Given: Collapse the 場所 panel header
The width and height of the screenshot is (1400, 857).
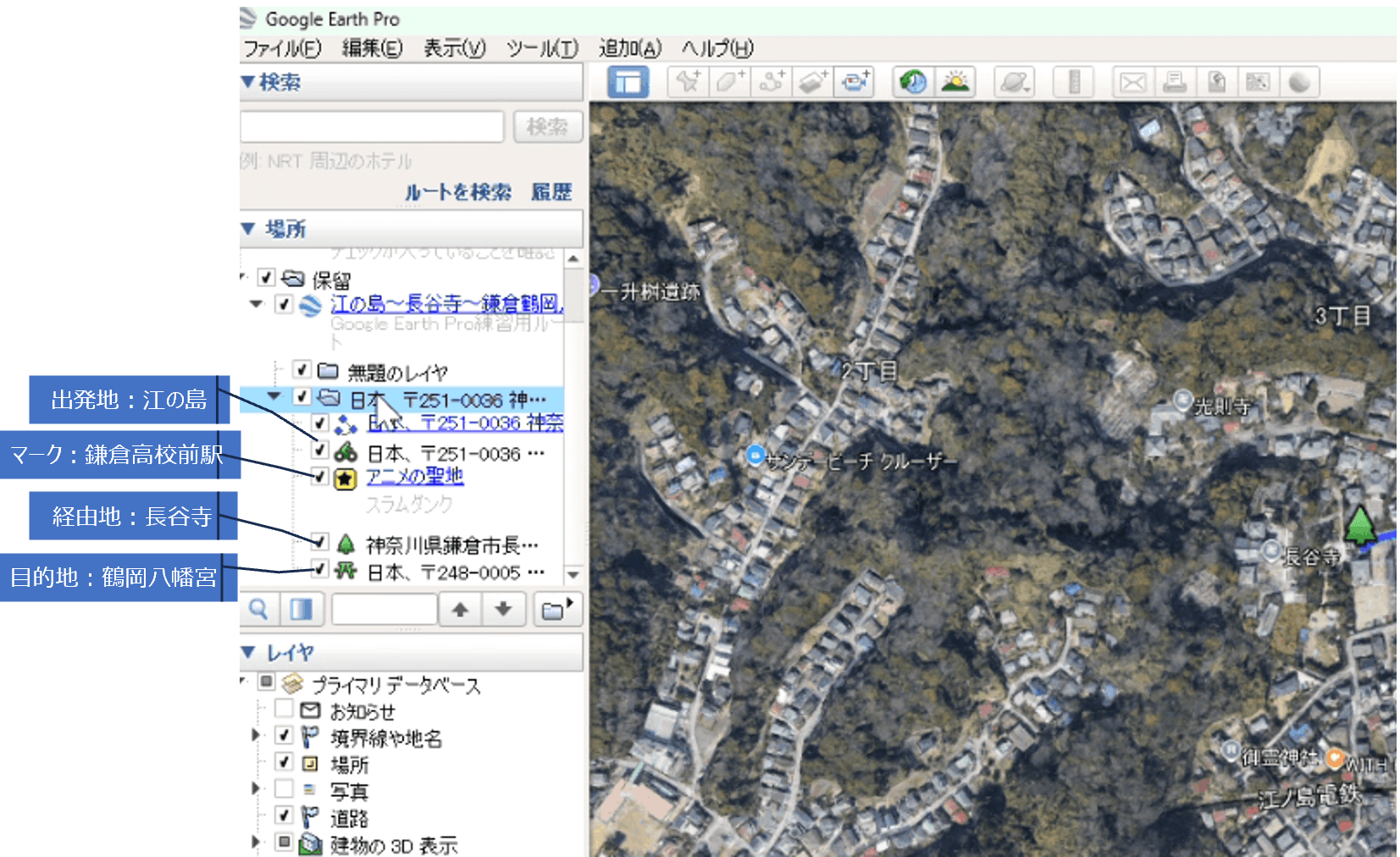Looking at the screenshot, I should pyautogui.click(x=248, y=229).
